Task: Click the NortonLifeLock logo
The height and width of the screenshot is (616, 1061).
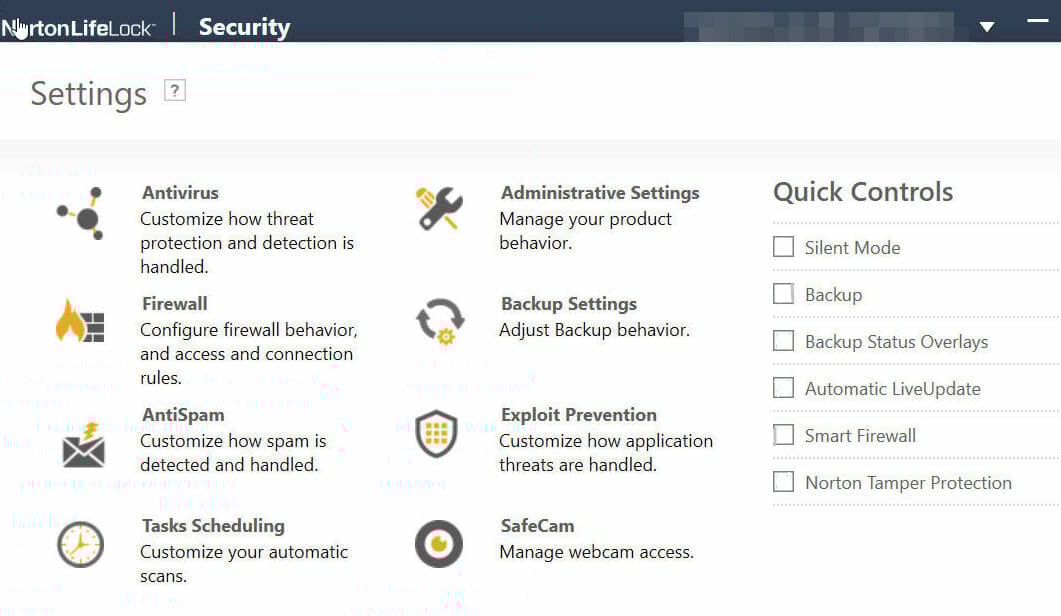Action: click(78, 28)
